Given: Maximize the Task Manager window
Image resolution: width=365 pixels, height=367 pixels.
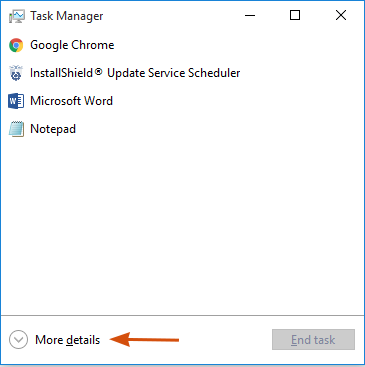Looking at the screenshot, I should 295,15.
